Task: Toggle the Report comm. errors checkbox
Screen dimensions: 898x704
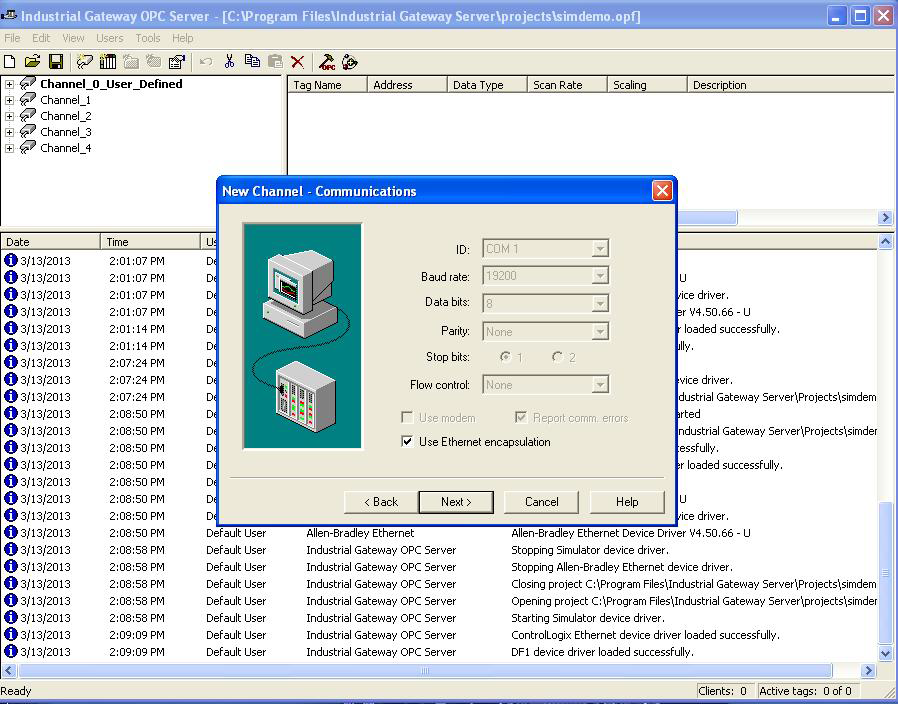Action: tap(521, 418)
